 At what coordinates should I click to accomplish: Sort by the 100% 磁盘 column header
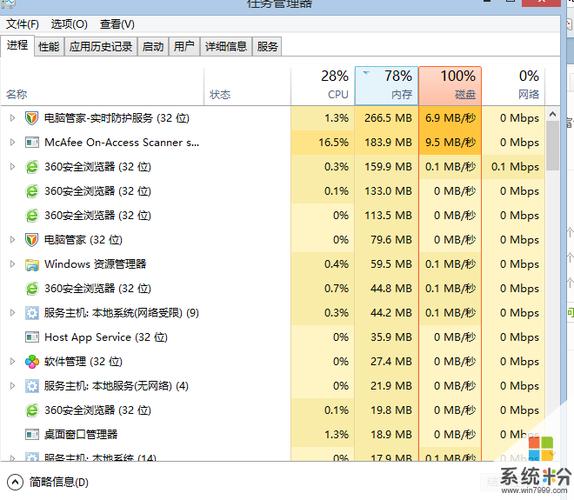pyautogui.click(x=450, y=86)
